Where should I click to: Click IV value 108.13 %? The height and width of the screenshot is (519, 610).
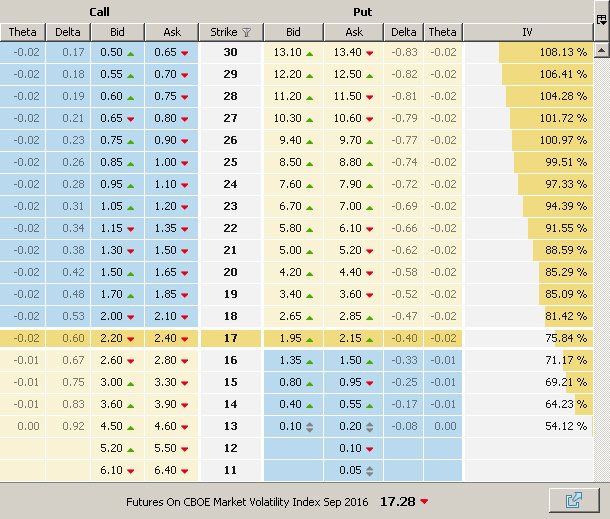coord(528,52)
